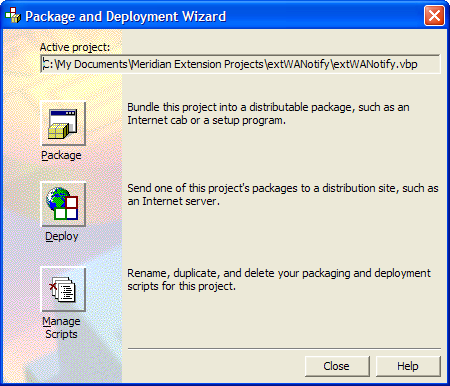Screen dimensions: 450x386
Task: Click the 'Package and Deployment Wizard' title text
Action: click(126, 16)
